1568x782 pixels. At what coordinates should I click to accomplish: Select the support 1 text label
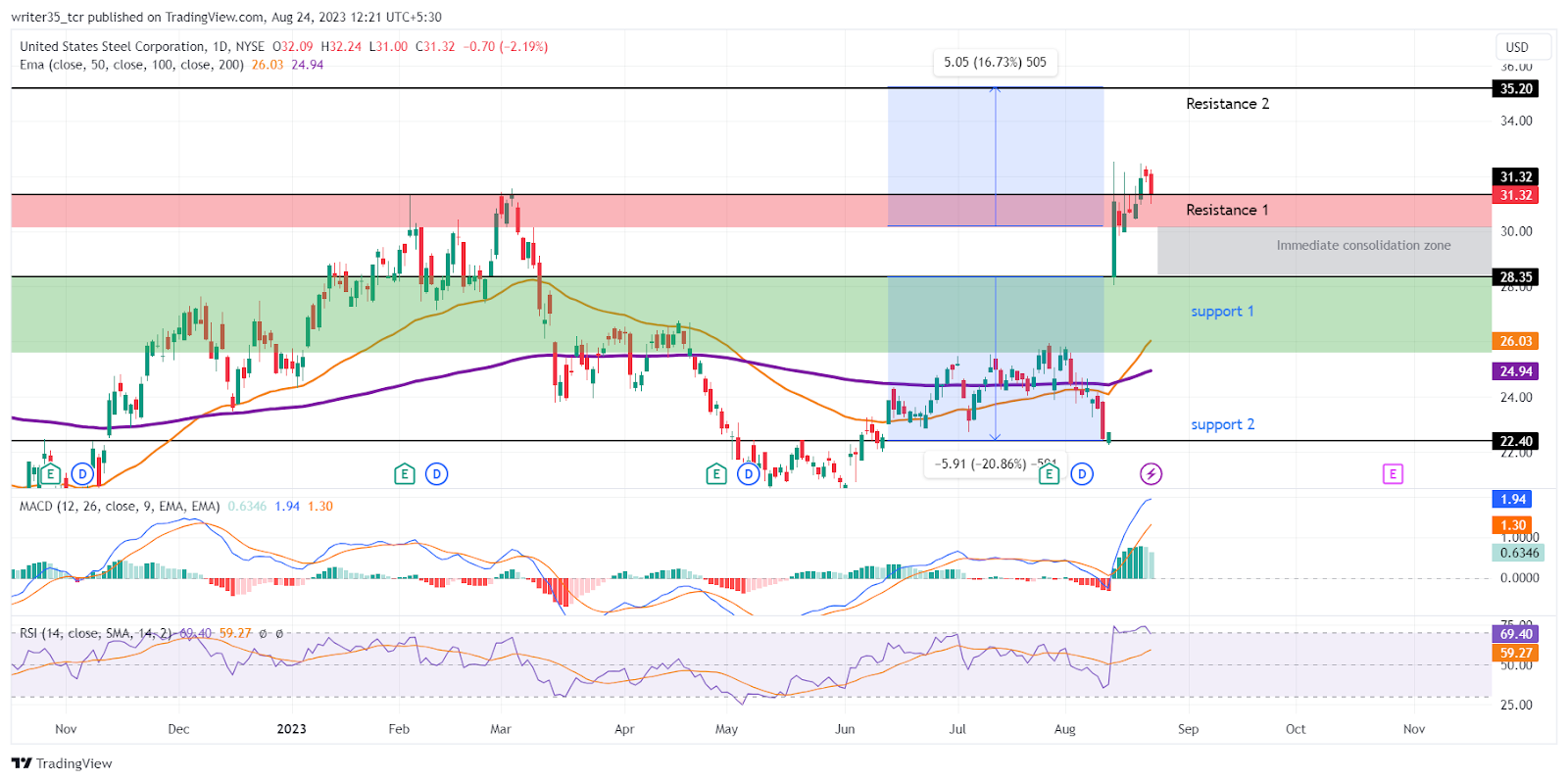coord(1222,312)
